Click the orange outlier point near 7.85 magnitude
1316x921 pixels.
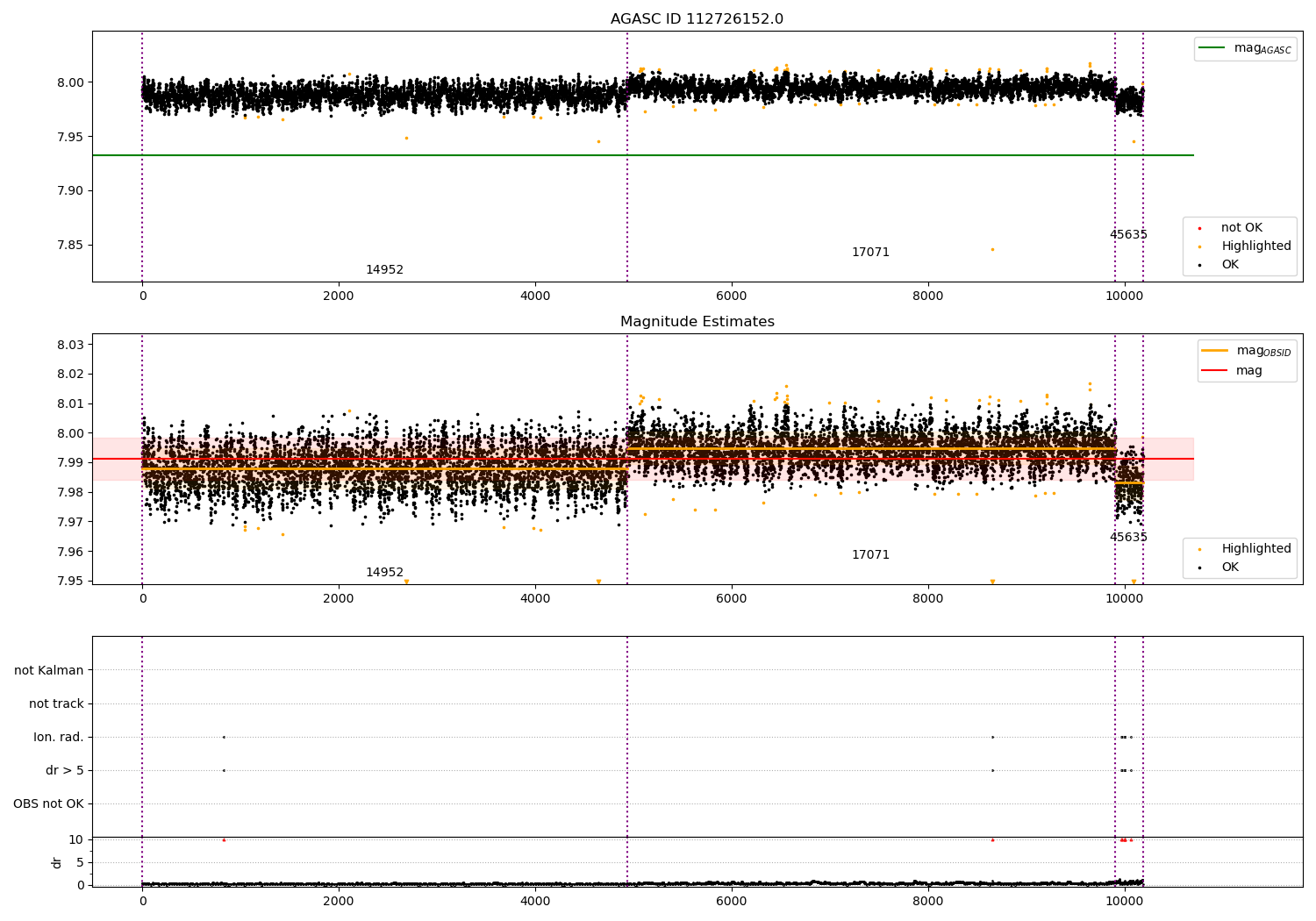pos(992,249)
